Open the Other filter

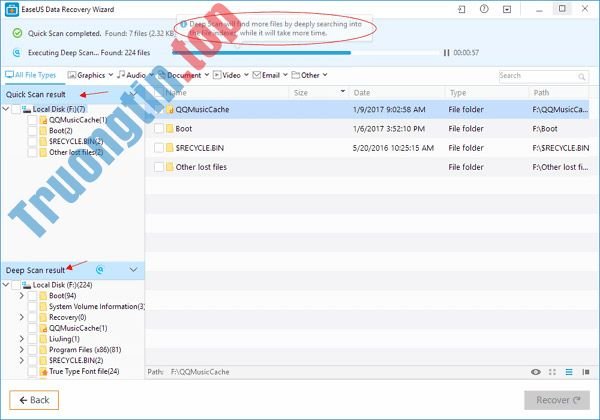309,75
